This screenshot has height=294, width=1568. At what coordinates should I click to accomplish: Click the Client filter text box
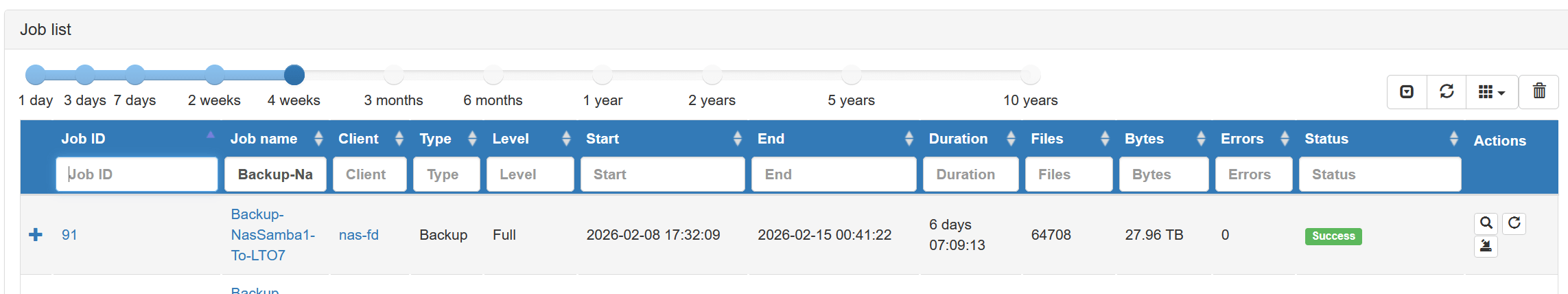[x=370, y=174]
